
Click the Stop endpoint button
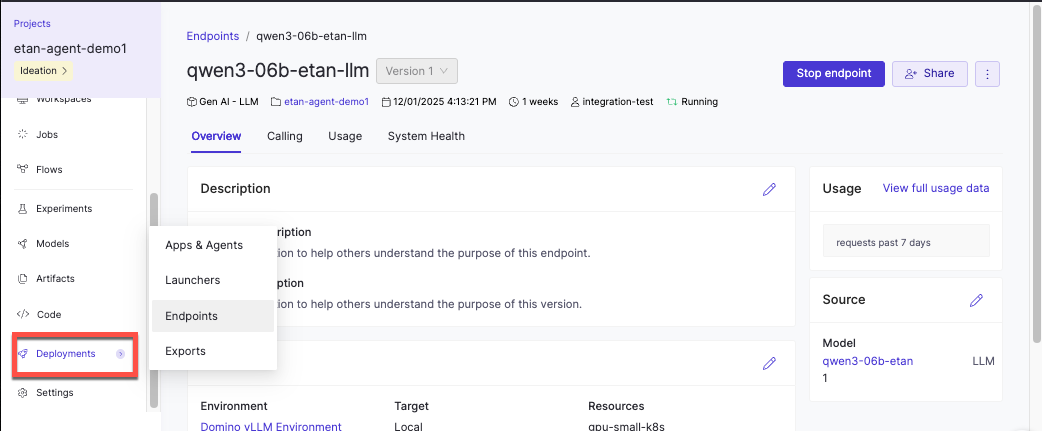pyautogui.click(x=833, y=74)
